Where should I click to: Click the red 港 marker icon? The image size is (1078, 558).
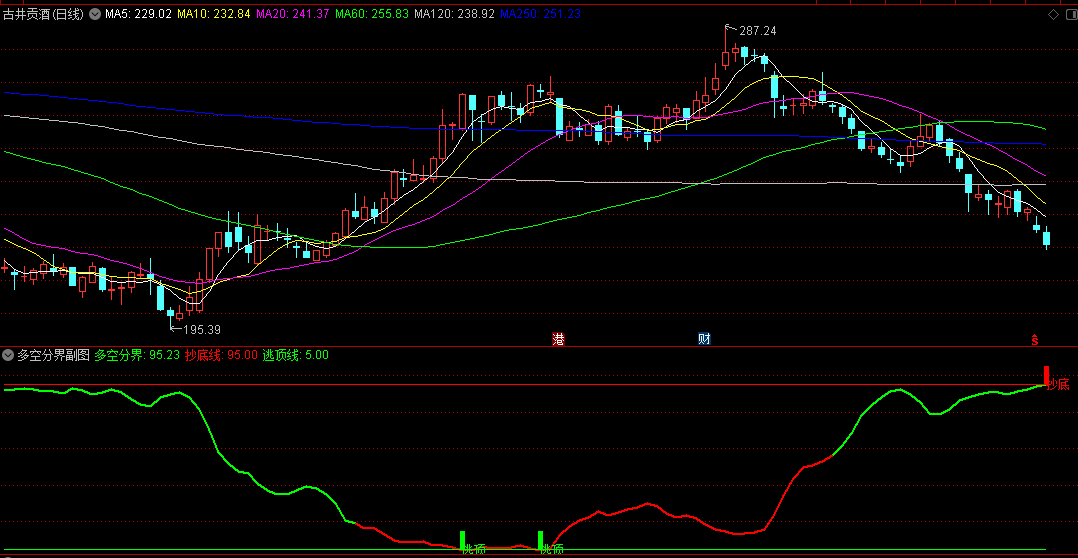559,339
